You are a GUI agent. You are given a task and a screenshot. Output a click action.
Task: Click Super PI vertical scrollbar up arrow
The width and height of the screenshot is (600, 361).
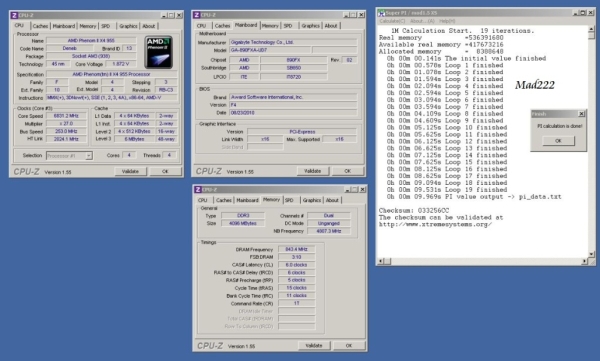click(x=592, y=29)
